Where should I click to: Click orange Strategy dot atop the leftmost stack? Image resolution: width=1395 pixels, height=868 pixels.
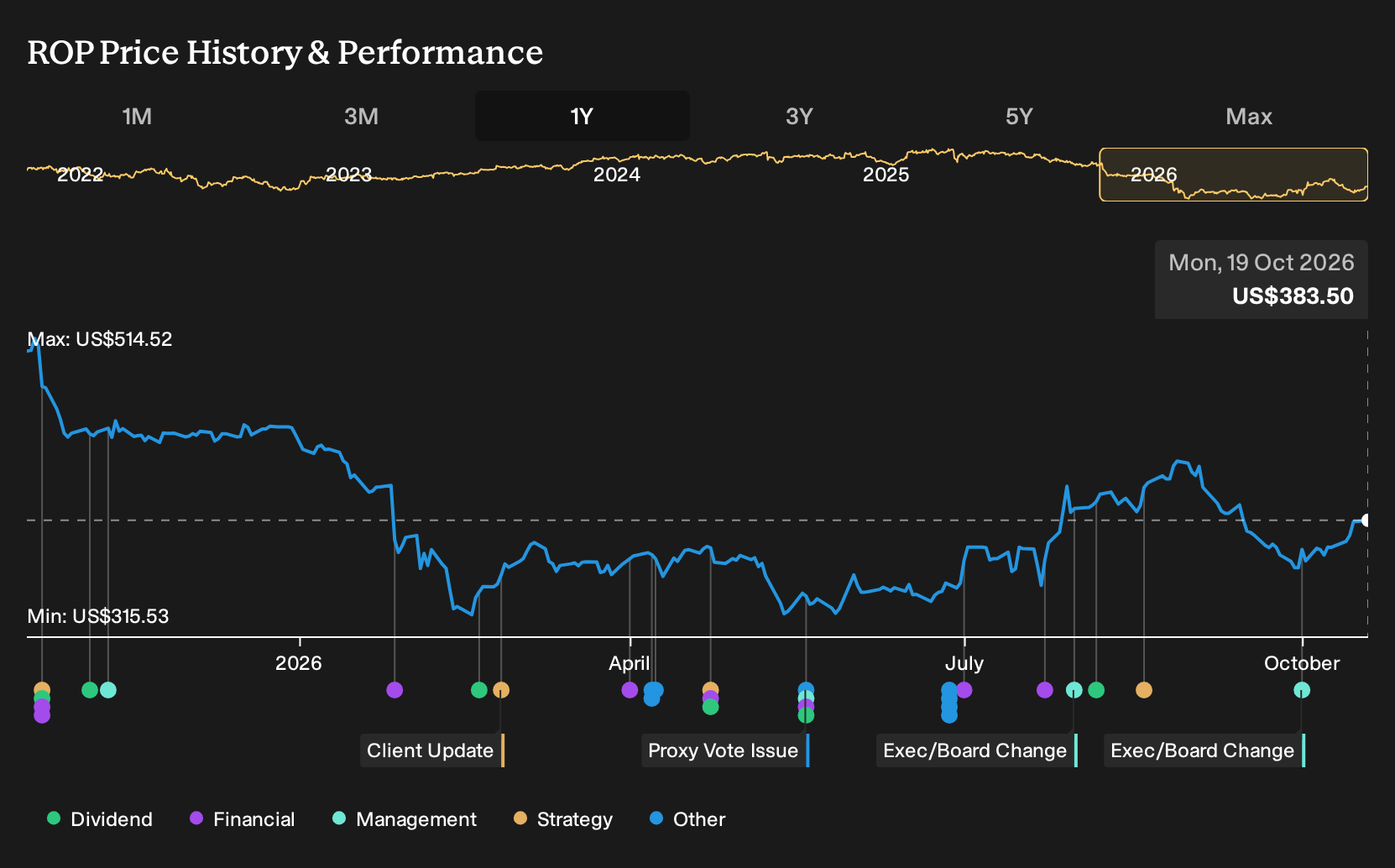click(x=42, y=690)
